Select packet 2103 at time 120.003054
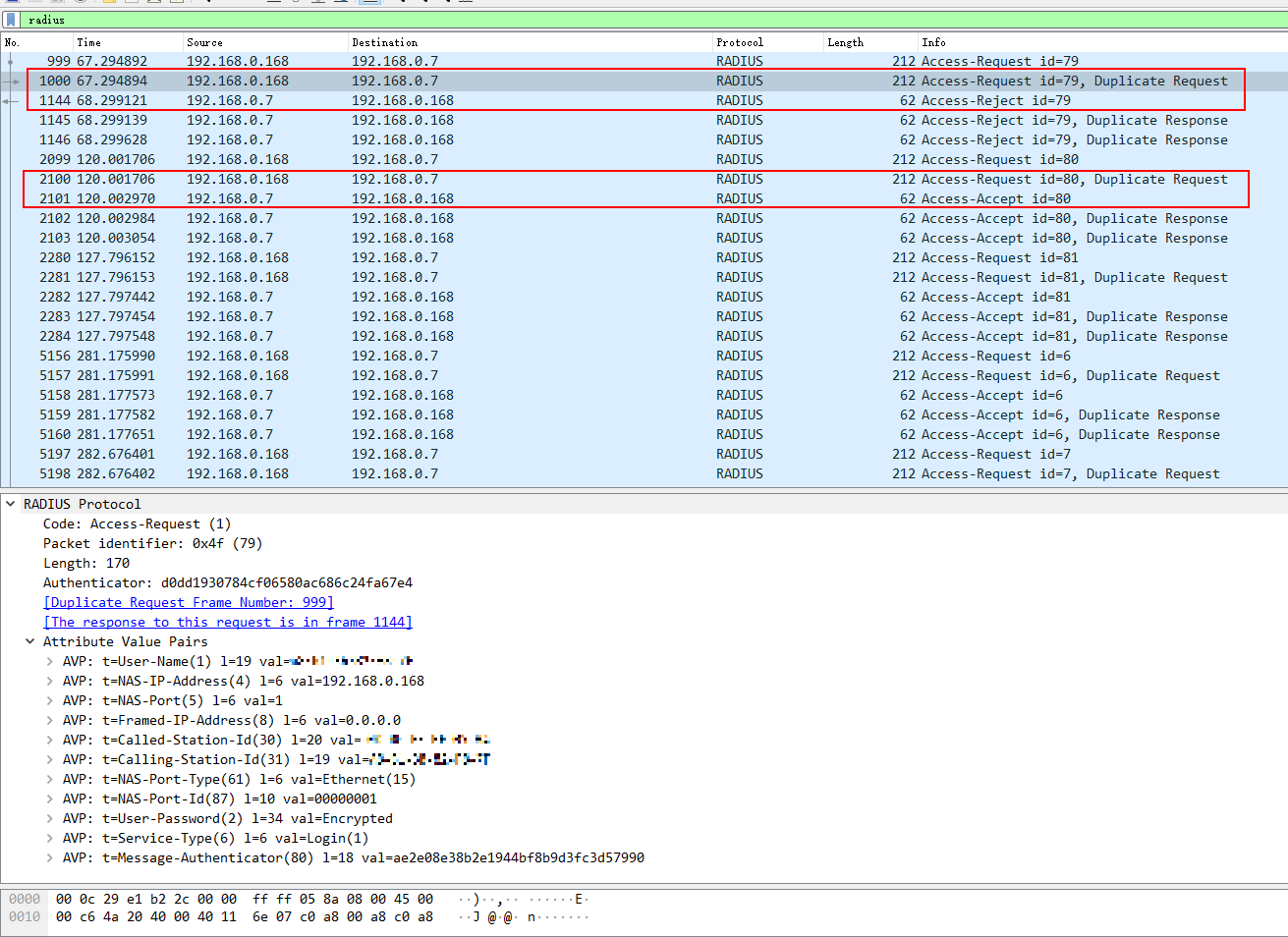The width and height of the screenshot is (1288, 937). click(644, 238)
